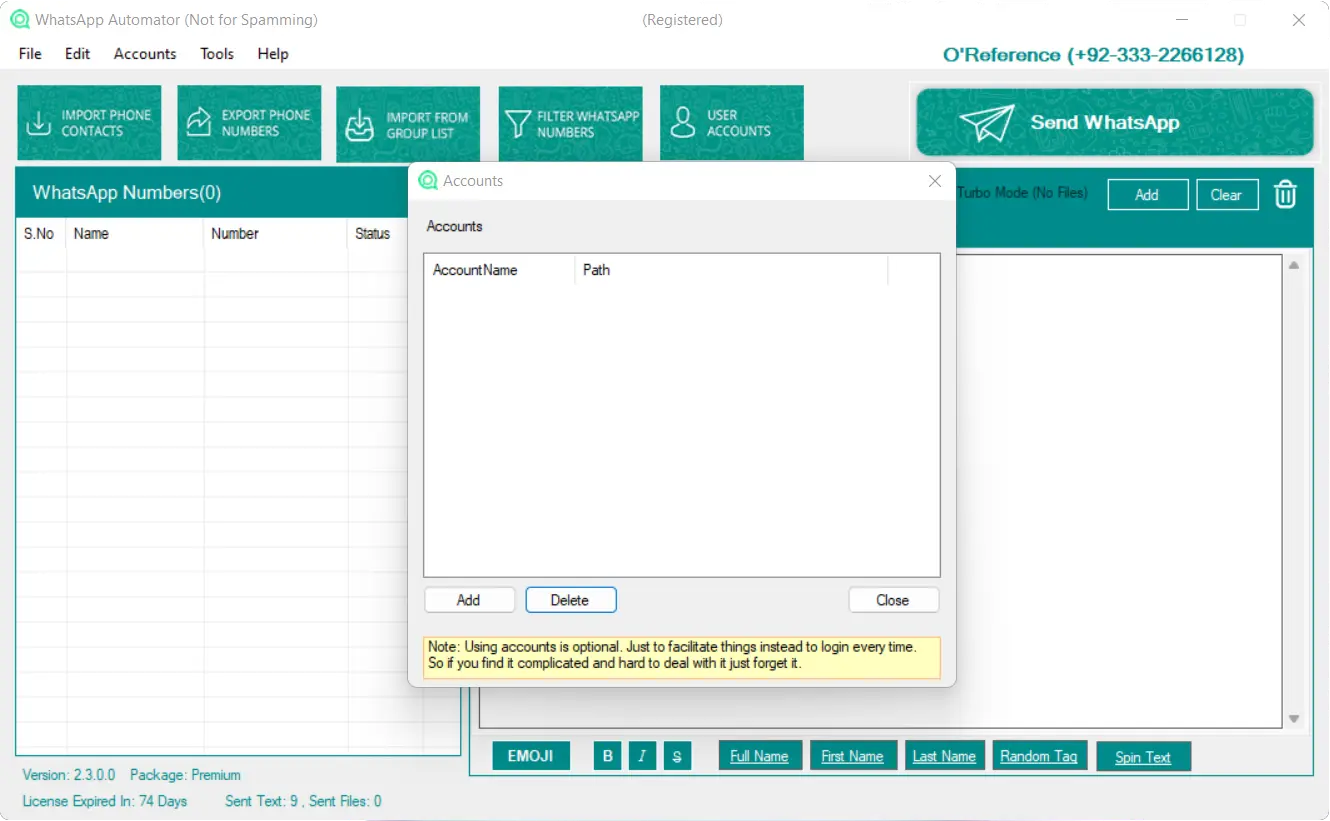Select the AccountName column header

pyautogui.click(x=499, y=270)
